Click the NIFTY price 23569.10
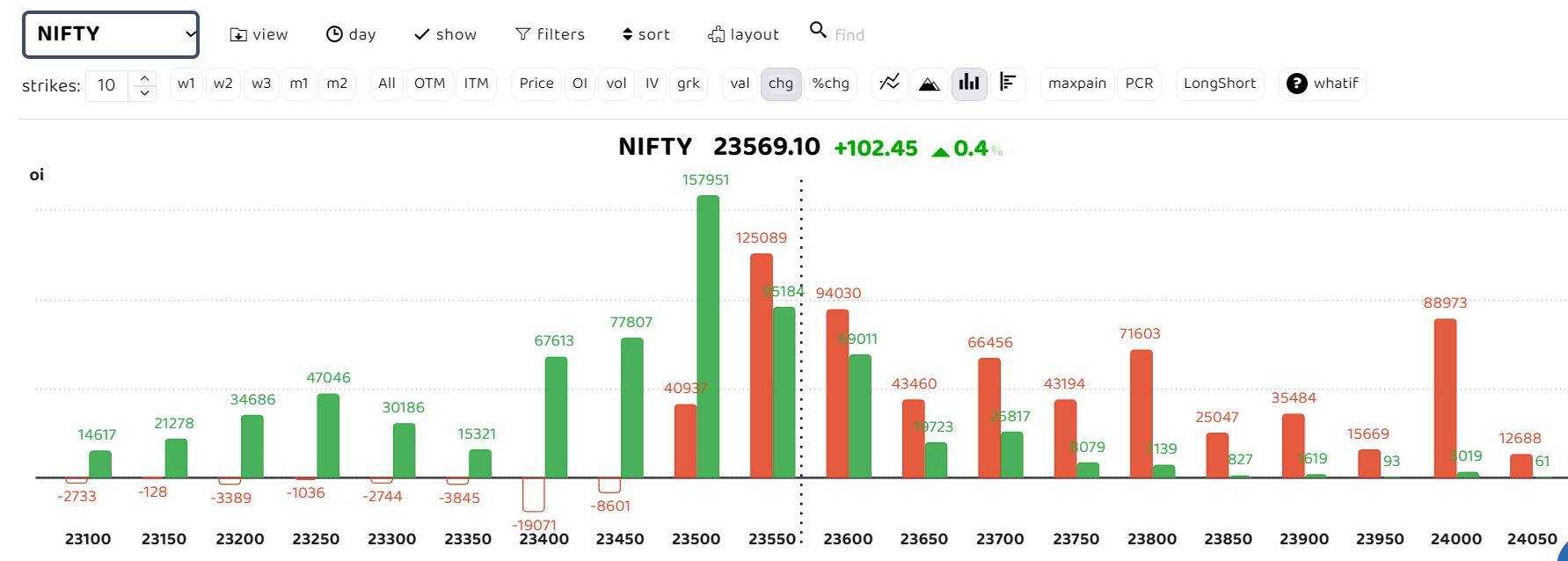Image resolution: width=1568 pixels, height=561 pixels. pyautogui.click(x=766, y=147)
